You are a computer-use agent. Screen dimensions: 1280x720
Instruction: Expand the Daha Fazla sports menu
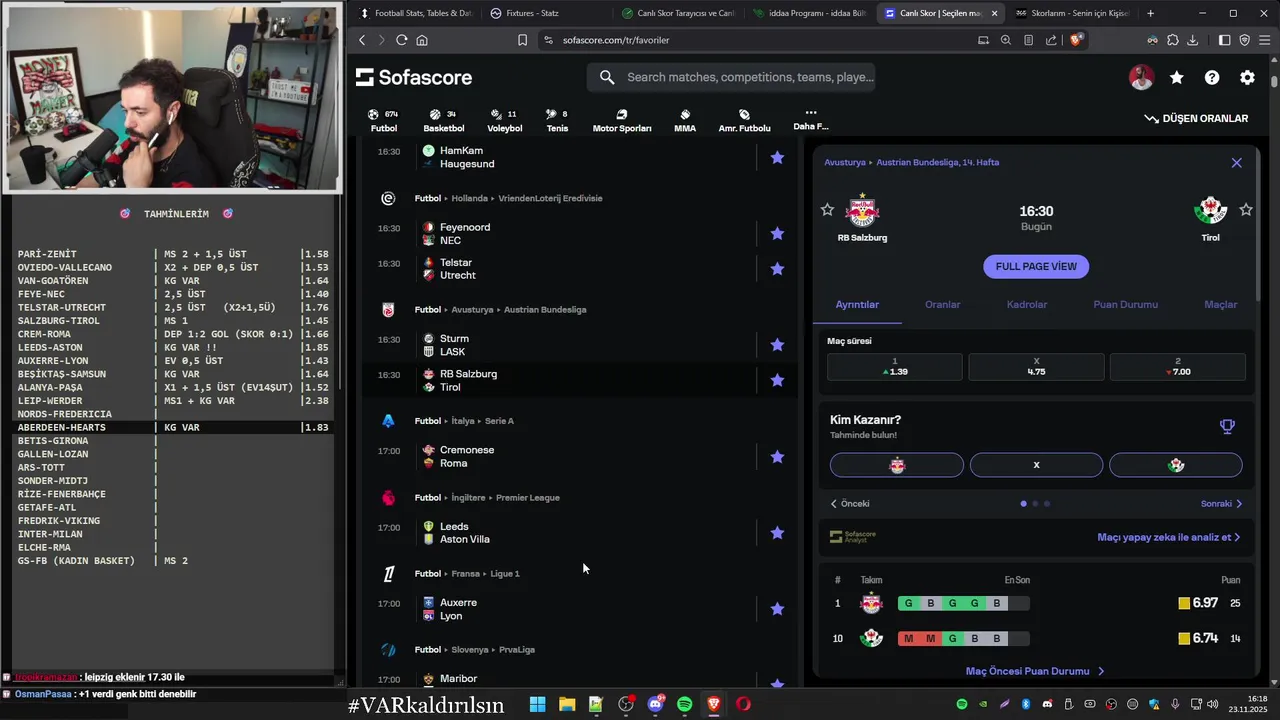pos(810,119)
